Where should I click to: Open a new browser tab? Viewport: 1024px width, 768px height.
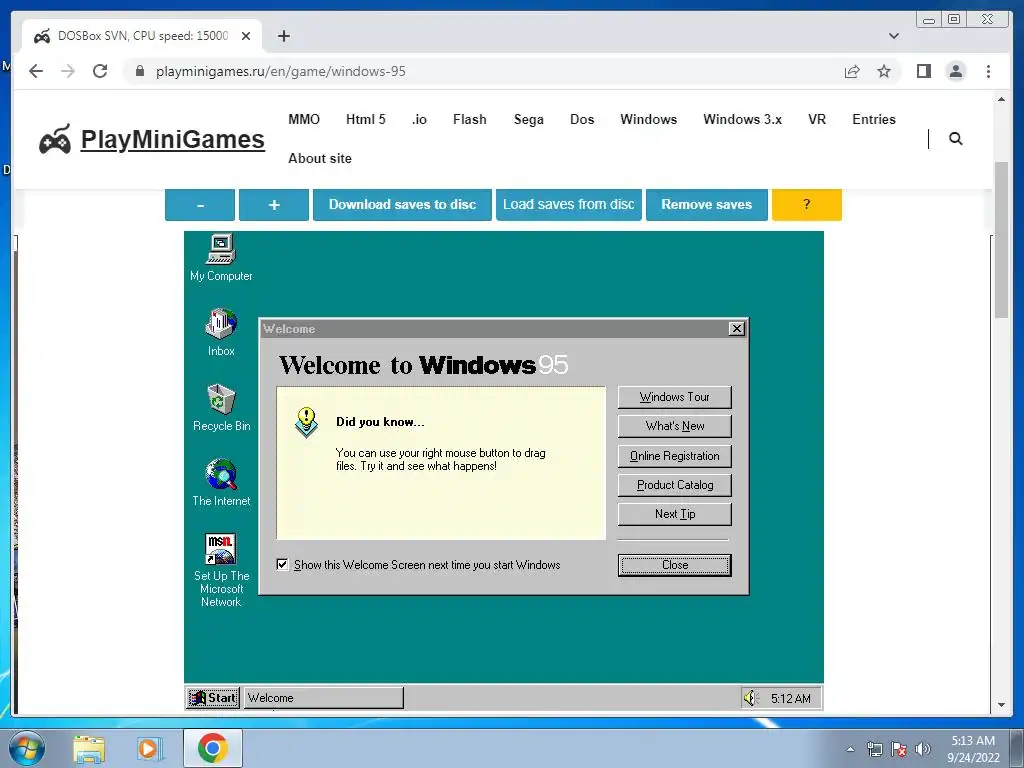pyautogui.click(x=283, y=36)
